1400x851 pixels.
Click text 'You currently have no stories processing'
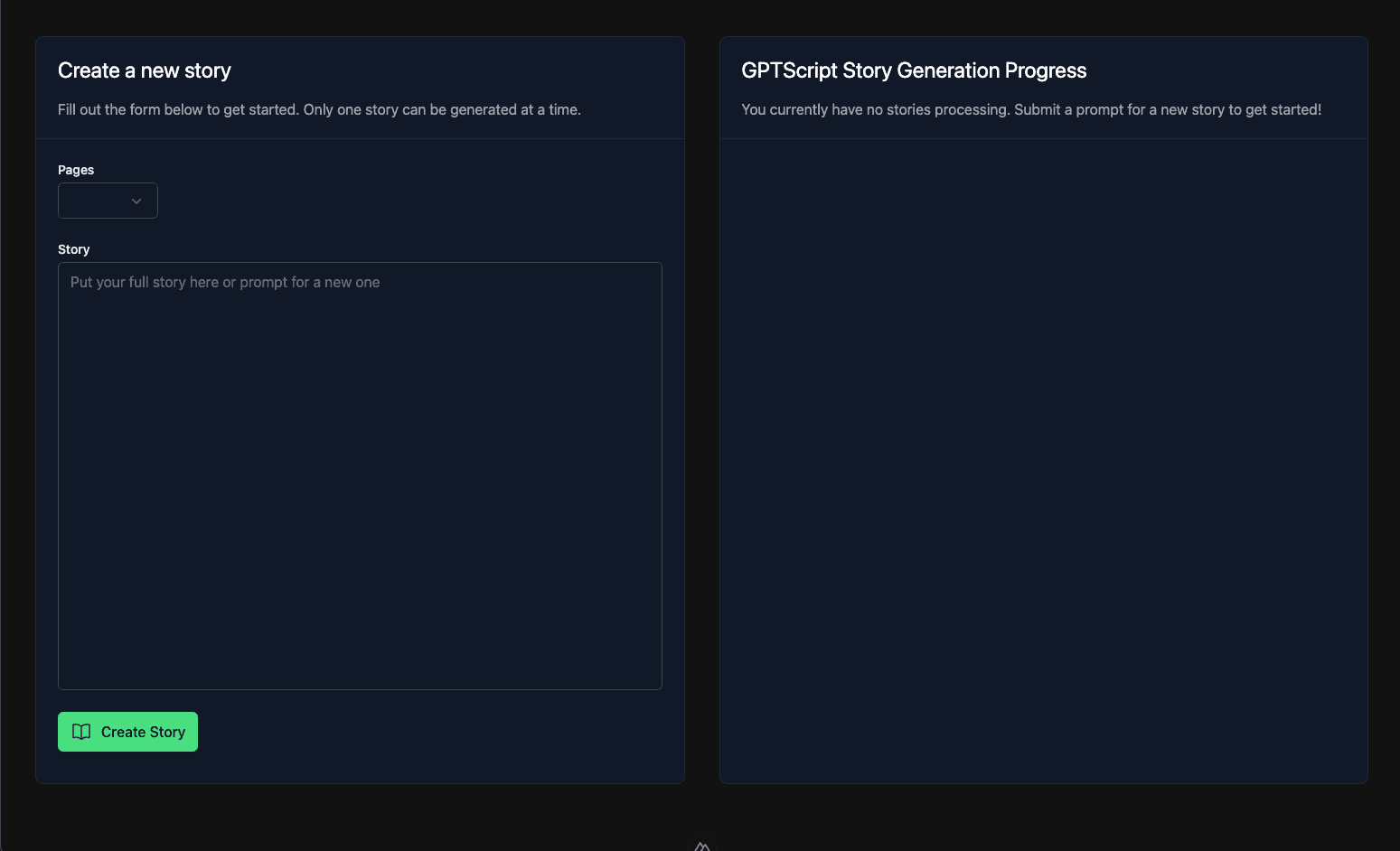874,109
